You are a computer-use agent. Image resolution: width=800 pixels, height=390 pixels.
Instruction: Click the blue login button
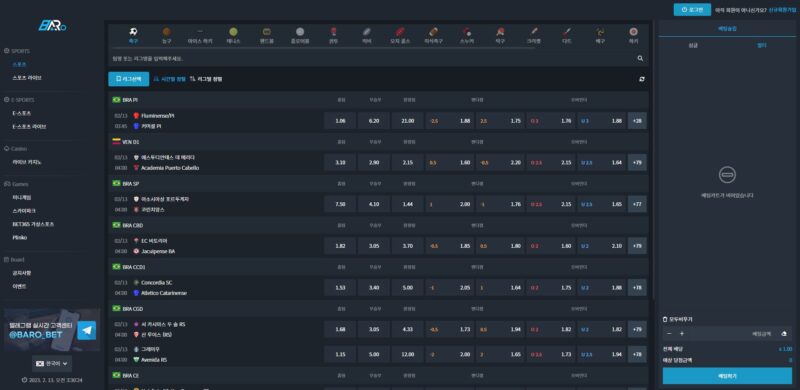point(692,10)
